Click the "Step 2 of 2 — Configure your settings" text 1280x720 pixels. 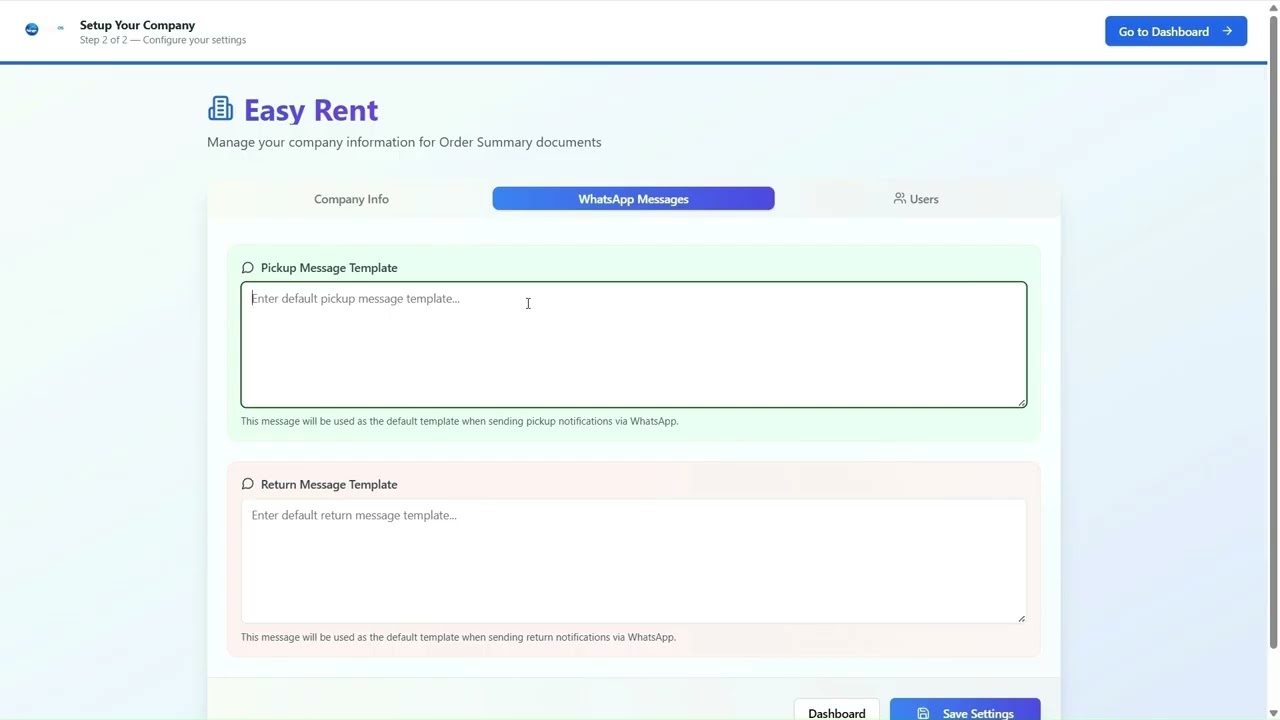(x=163, y=40)
